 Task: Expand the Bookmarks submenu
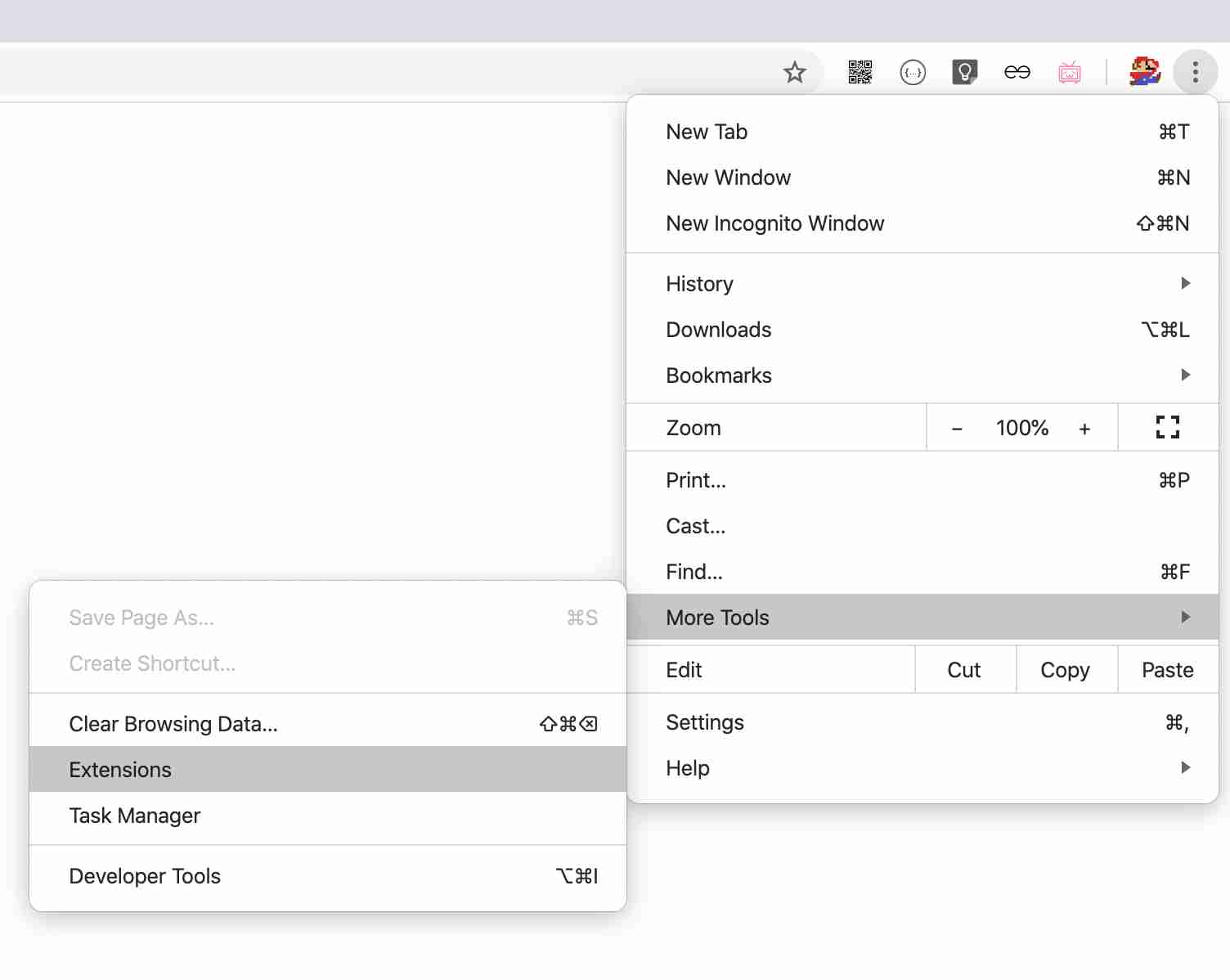click(922, 375)
